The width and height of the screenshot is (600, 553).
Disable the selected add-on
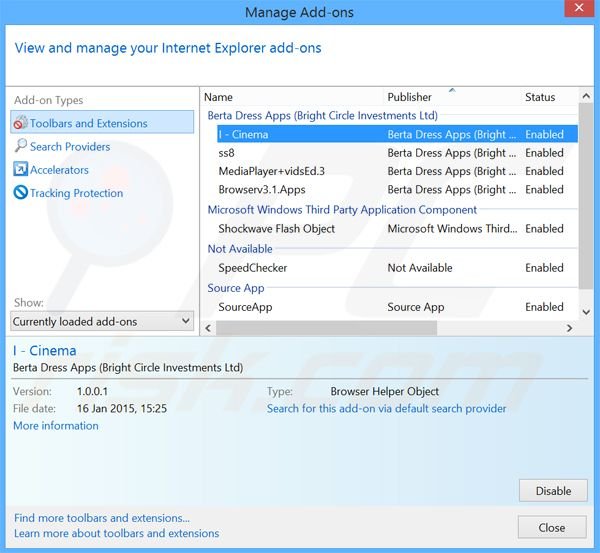pyautogui.click(x=553, y=491)
